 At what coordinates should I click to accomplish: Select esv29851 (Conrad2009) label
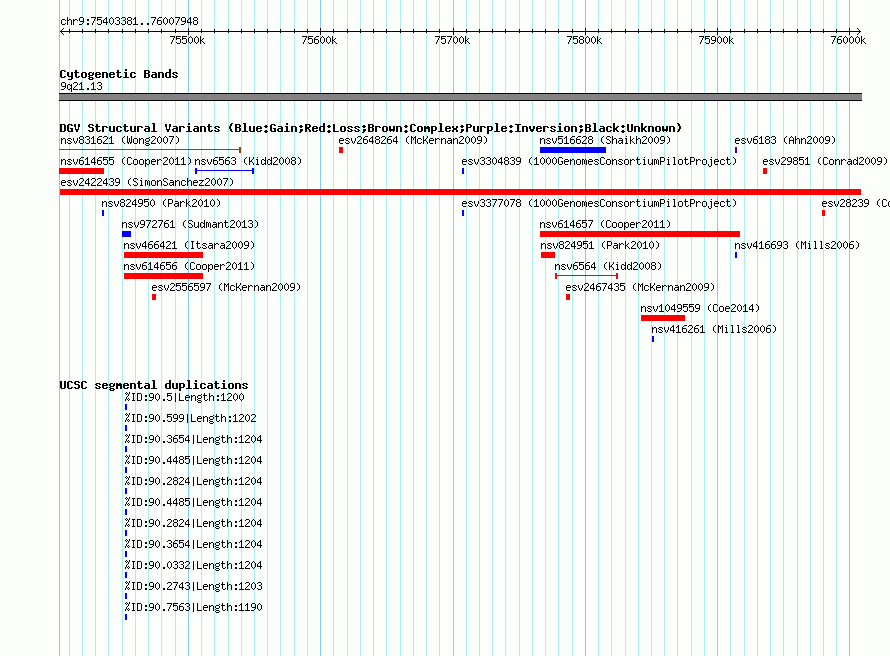tap(825, 161)
